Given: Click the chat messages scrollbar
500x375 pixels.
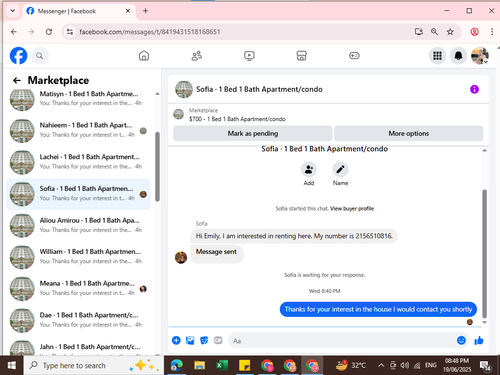Looking at the screenshot, I should coord(484,253).
